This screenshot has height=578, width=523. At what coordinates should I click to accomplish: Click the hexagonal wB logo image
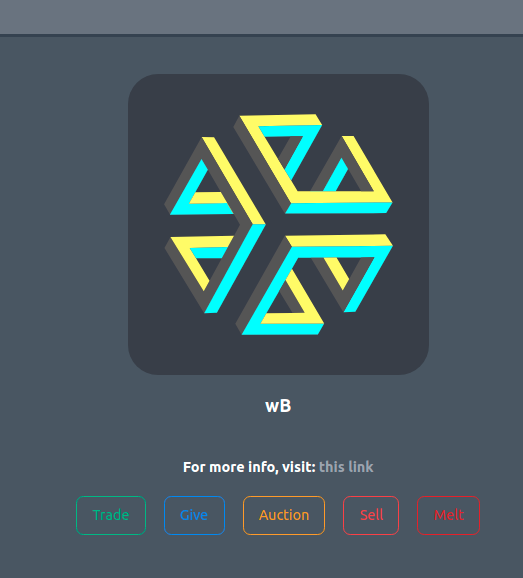click(278, 224)
